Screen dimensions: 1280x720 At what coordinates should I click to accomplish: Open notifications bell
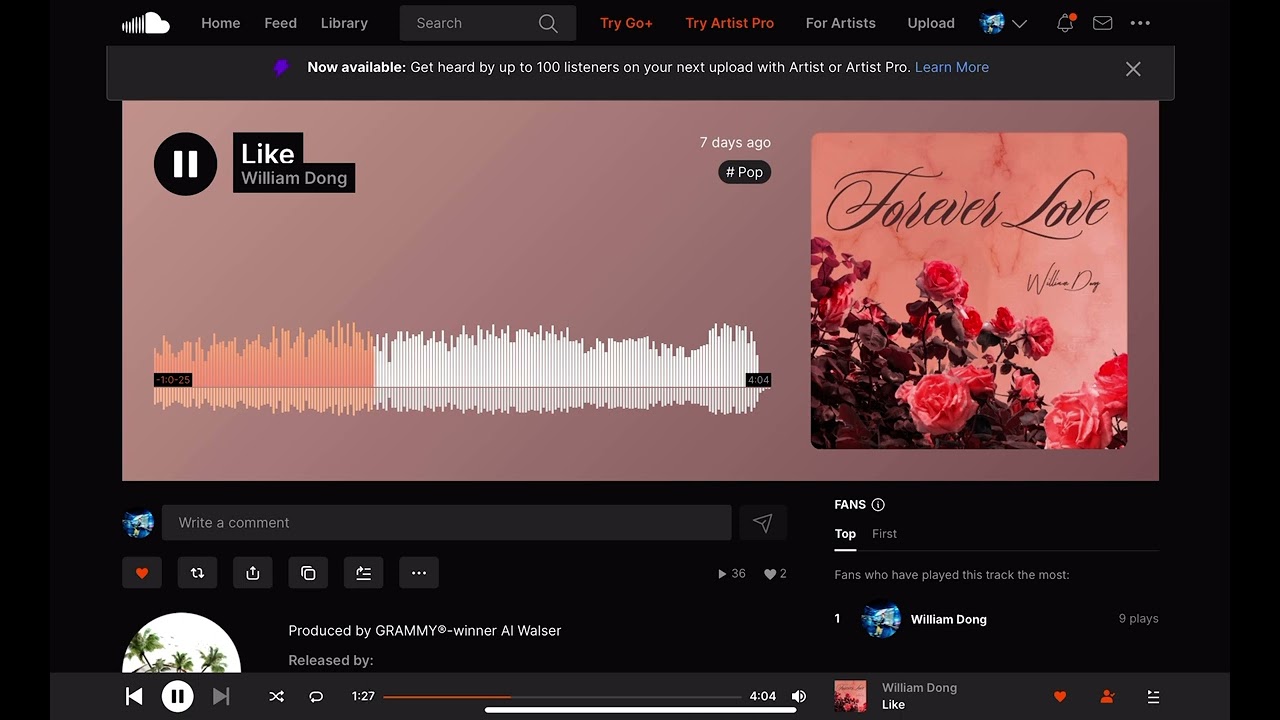click(1065, 23)
